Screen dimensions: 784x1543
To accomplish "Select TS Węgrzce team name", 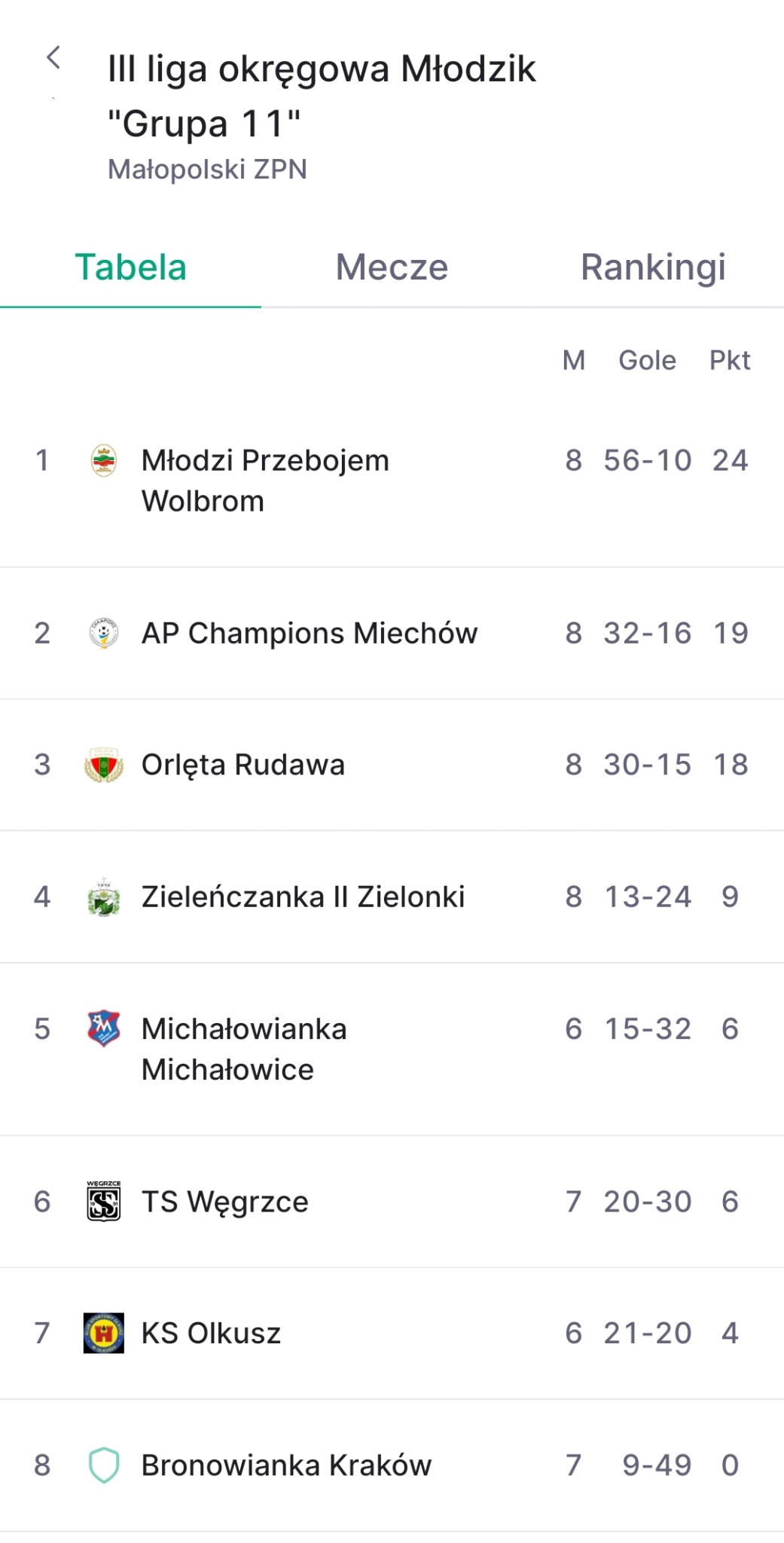I will (x=225, y=1202).
